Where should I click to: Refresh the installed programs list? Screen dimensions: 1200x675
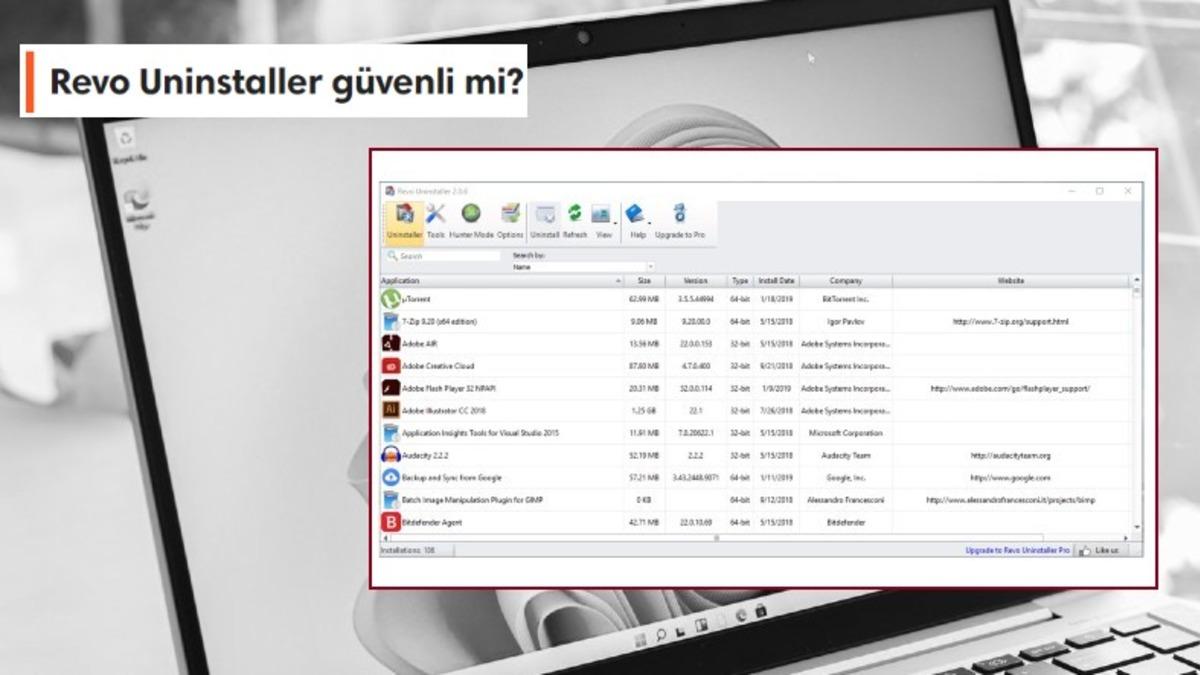[575, 212]
